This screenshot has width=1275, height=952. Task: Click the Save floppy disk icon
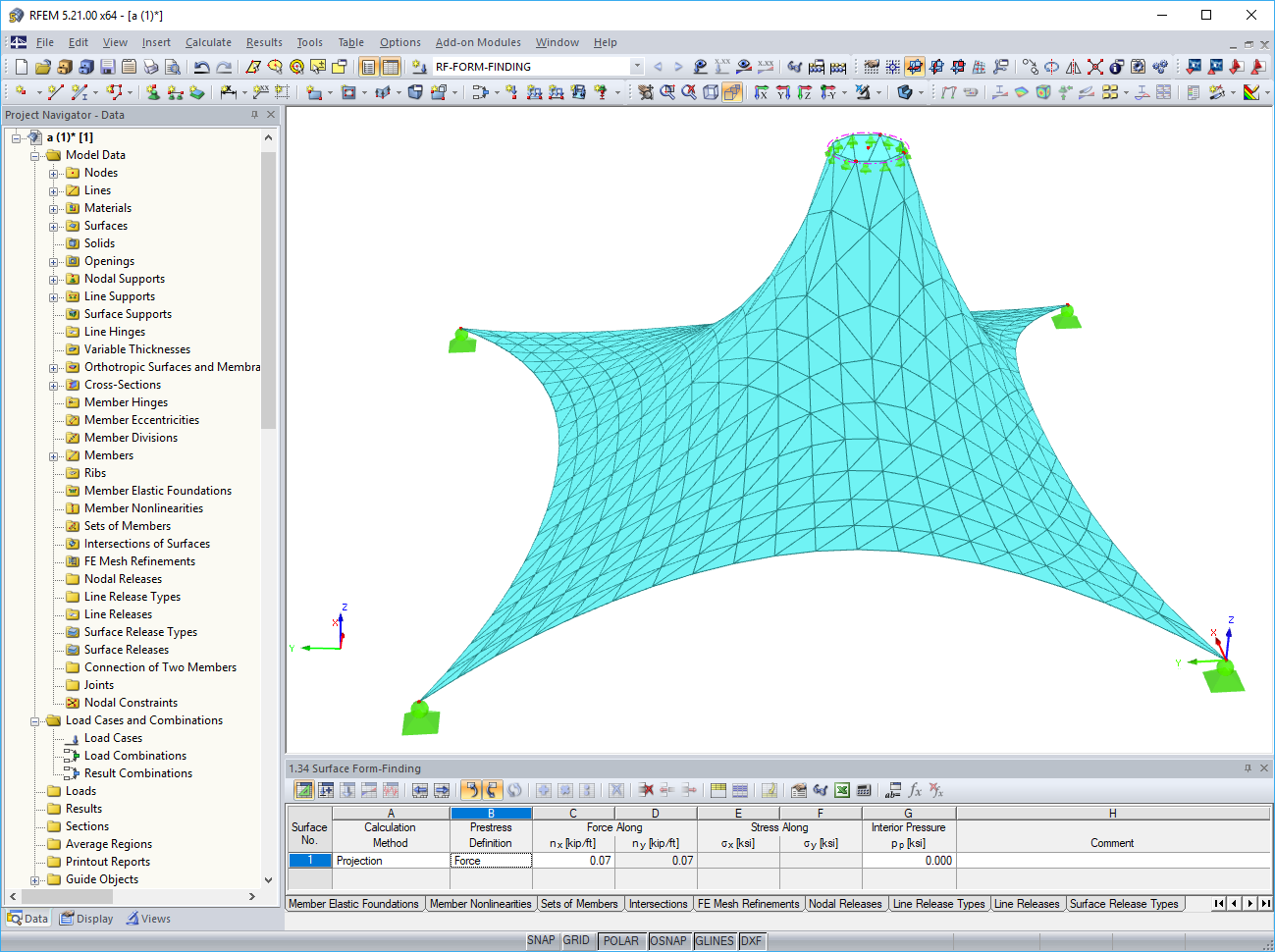point(107,67)
